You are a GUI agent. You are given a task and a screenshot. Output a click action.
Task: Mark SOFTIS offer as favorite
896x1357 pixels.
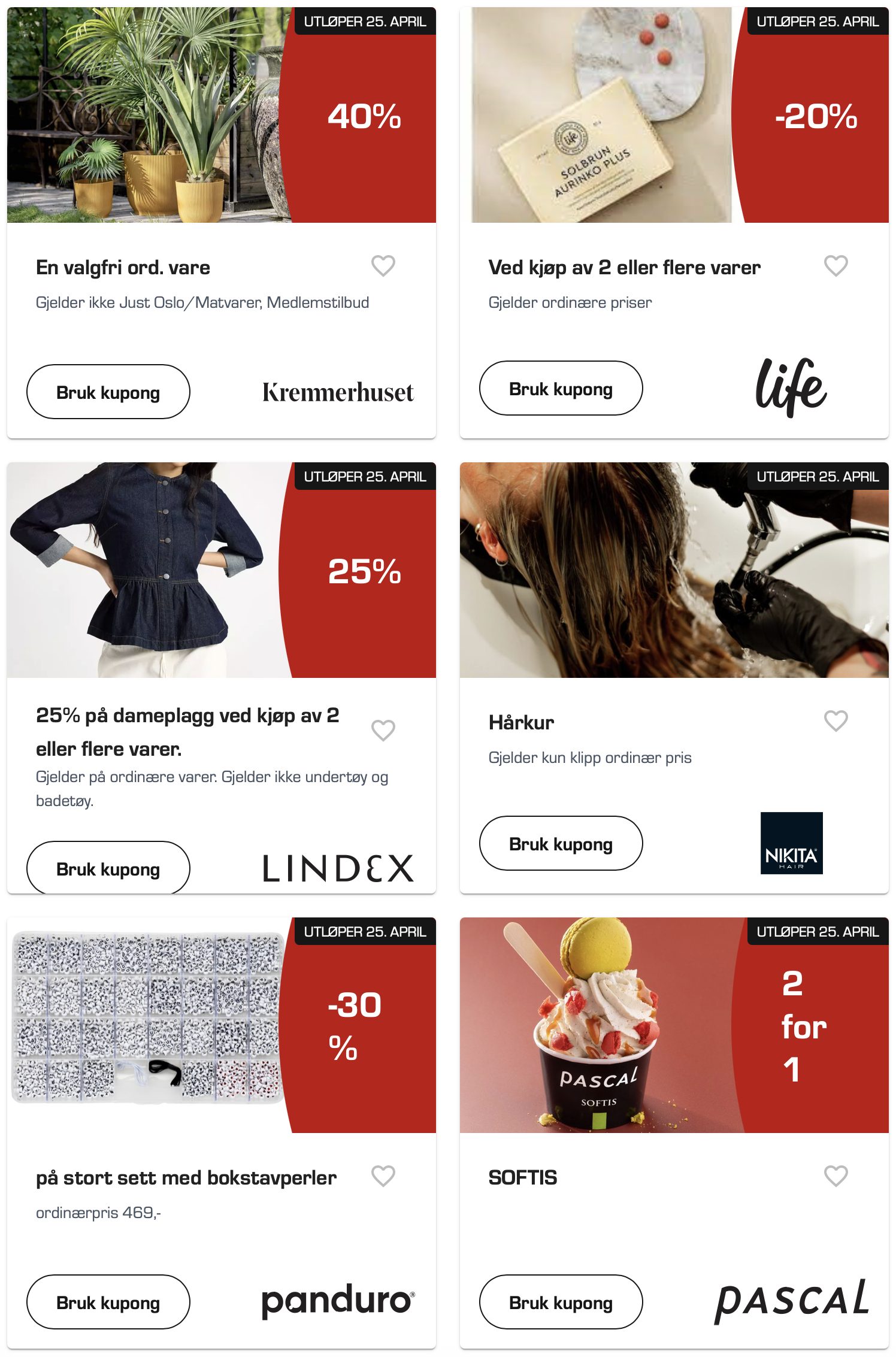point(836,1176)
